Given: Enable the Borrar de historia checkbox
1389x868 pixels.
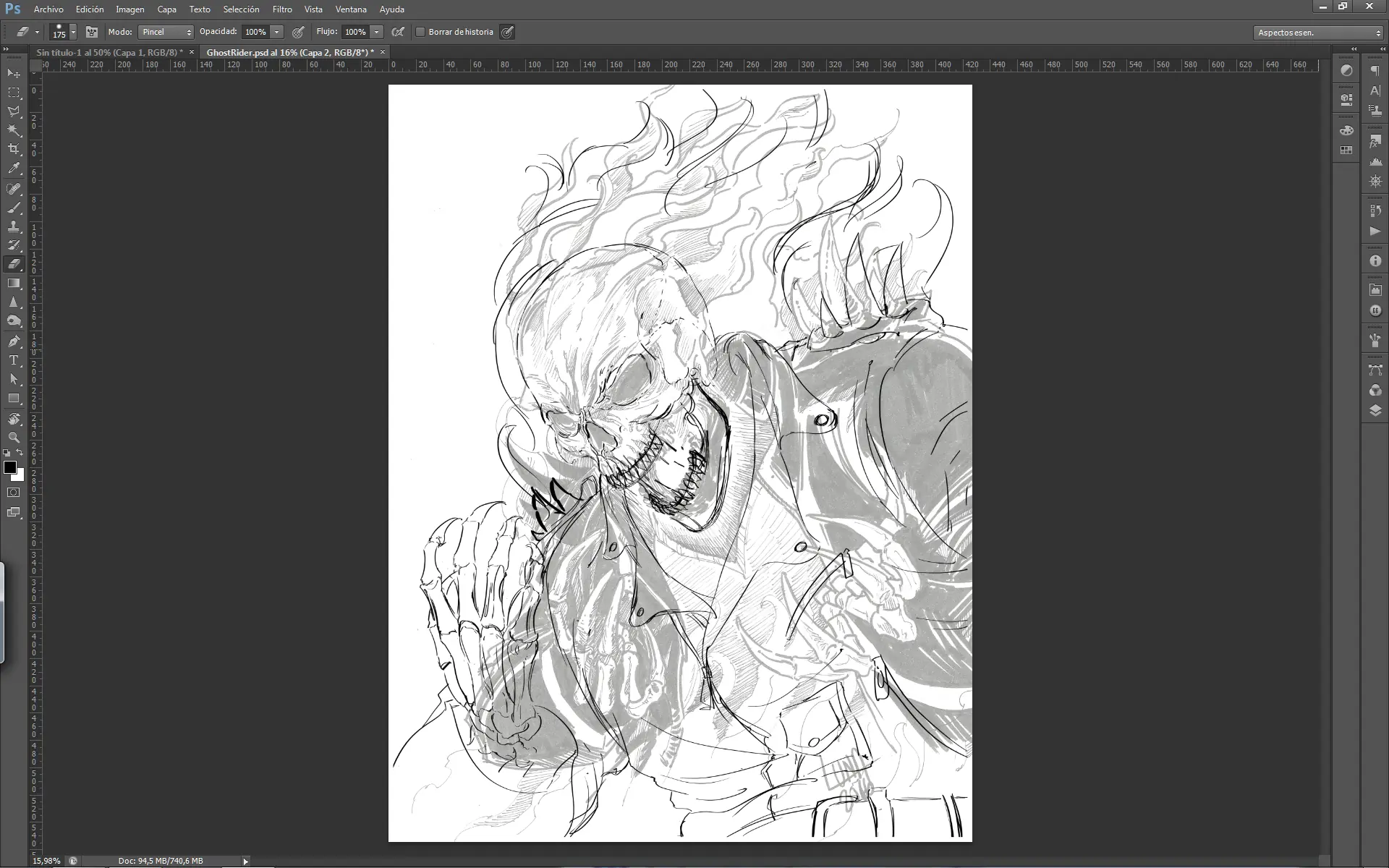Looking at the screenshot, I should click(420, 32).
